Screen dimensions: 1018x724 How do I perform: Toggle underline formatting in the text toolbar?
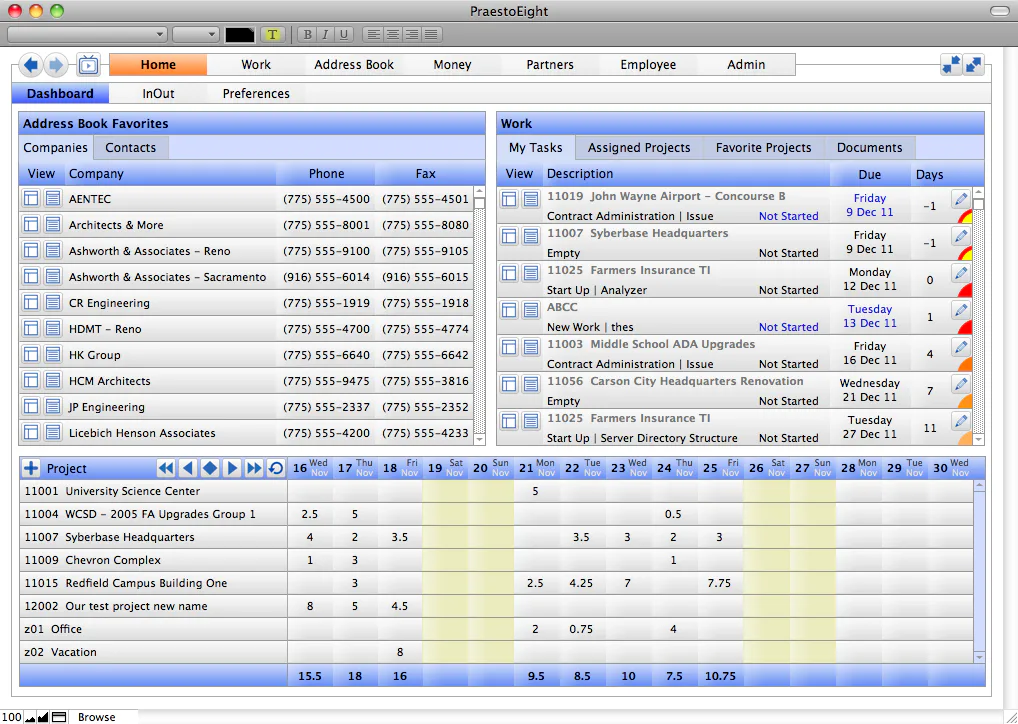pos(343,33)
